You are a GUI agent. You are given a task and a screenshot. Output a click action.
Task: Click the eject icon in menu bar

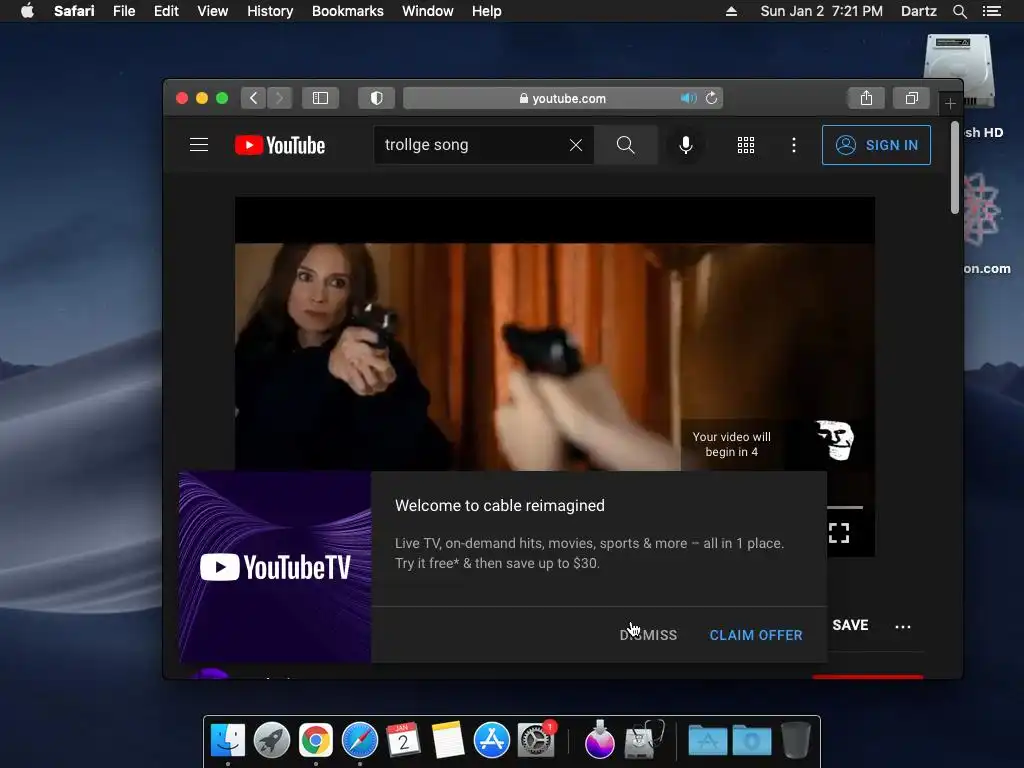pos(731,11)
